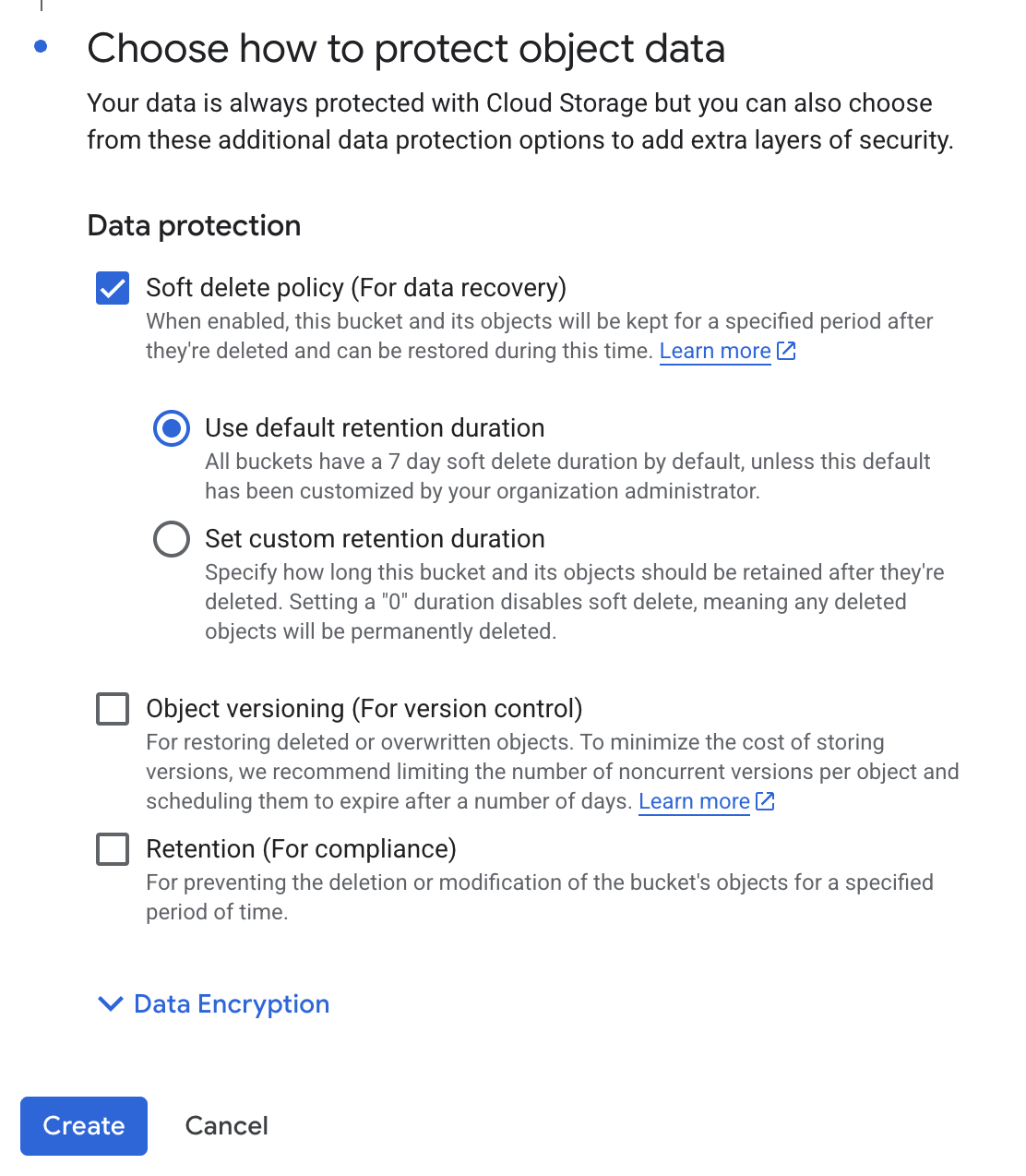This screenshot has height=1176, width=1026.
Task: Uncheck the Soft delete policy checkbox
Action: 113,288
